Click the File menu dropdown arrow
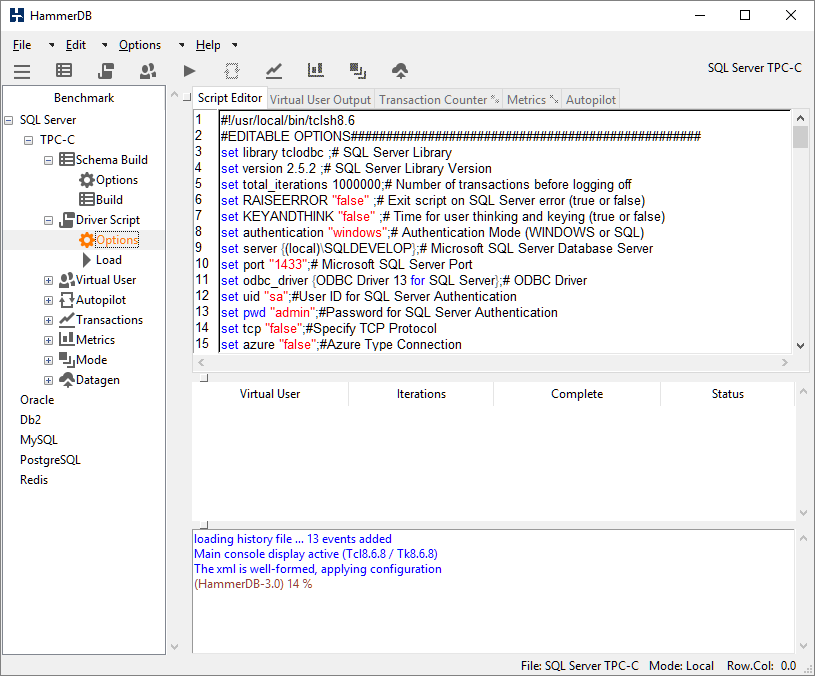The height and width of the screenshot is (676, 815). 51,45
